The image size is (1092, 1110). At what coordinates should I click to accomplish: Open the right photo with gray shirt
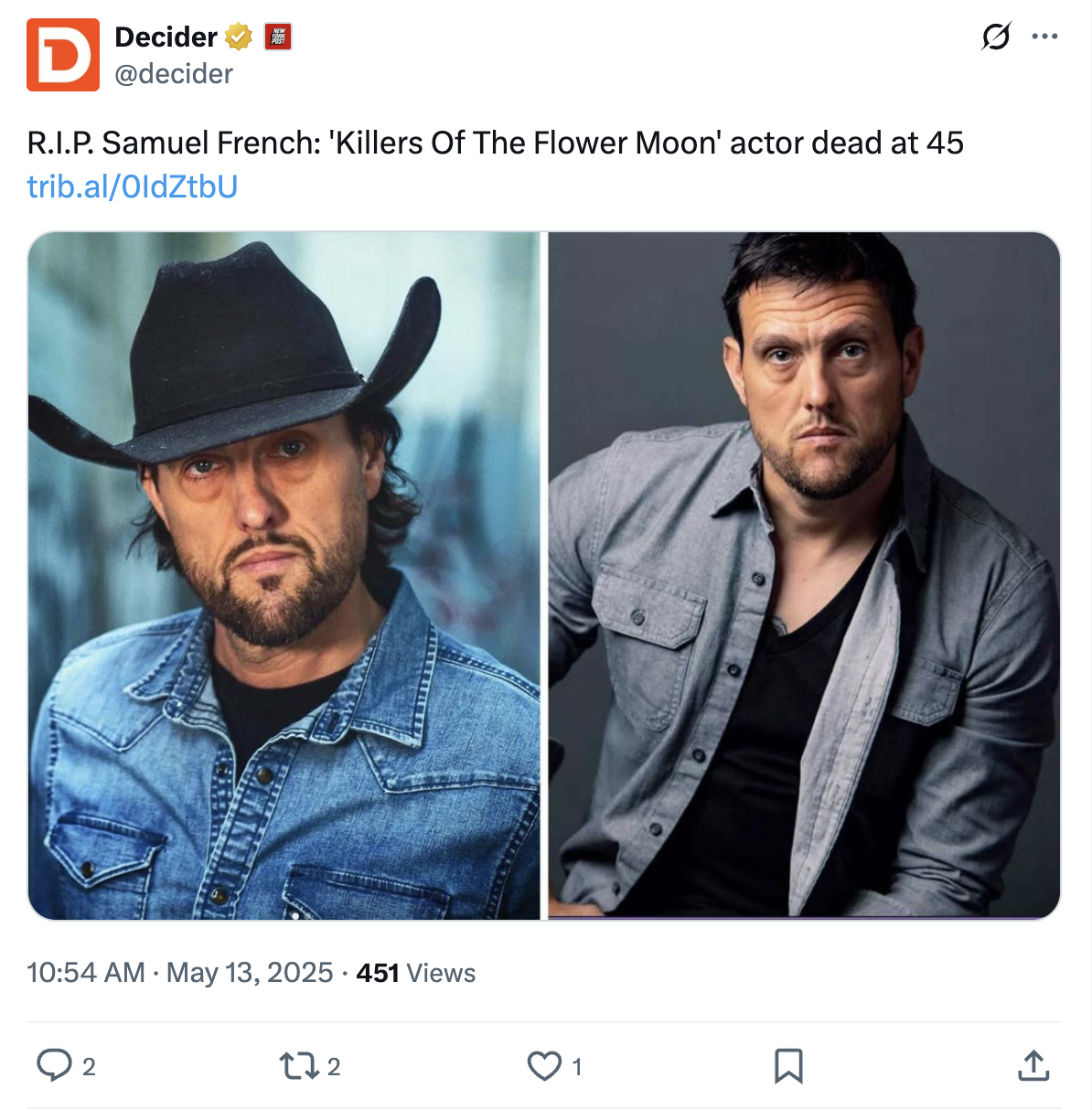point(804,576)
